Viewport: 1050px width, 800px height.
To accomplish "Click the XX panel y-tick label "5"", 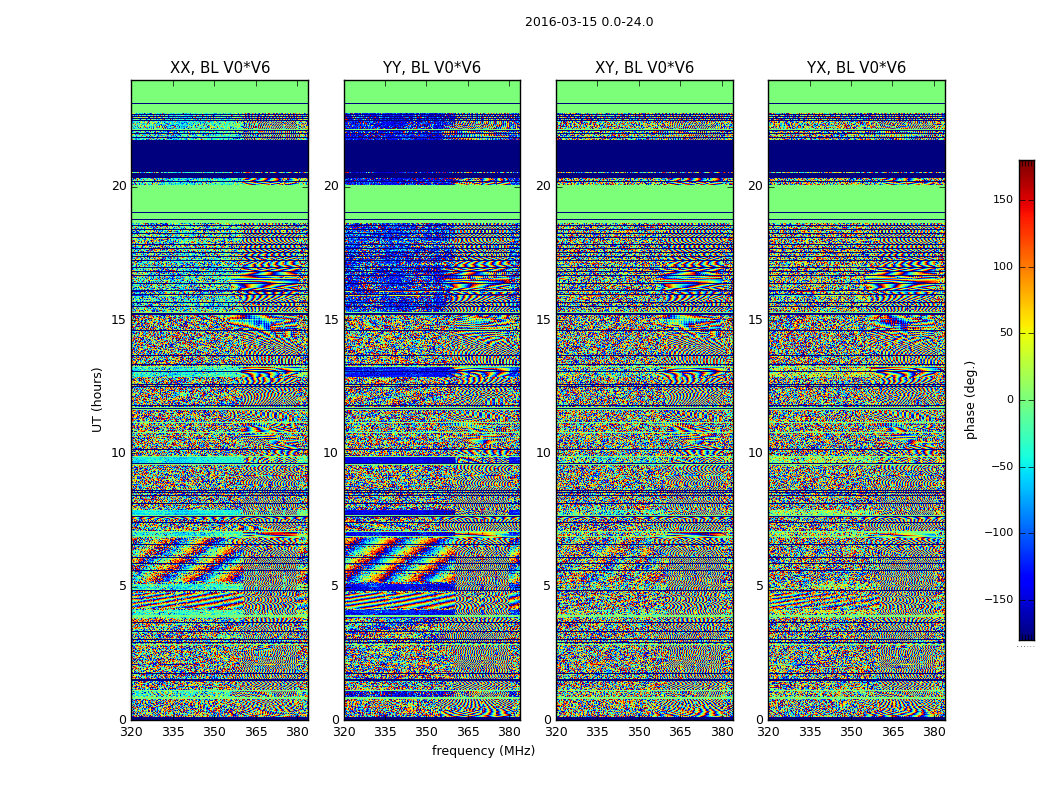I will tap(123, 586).
